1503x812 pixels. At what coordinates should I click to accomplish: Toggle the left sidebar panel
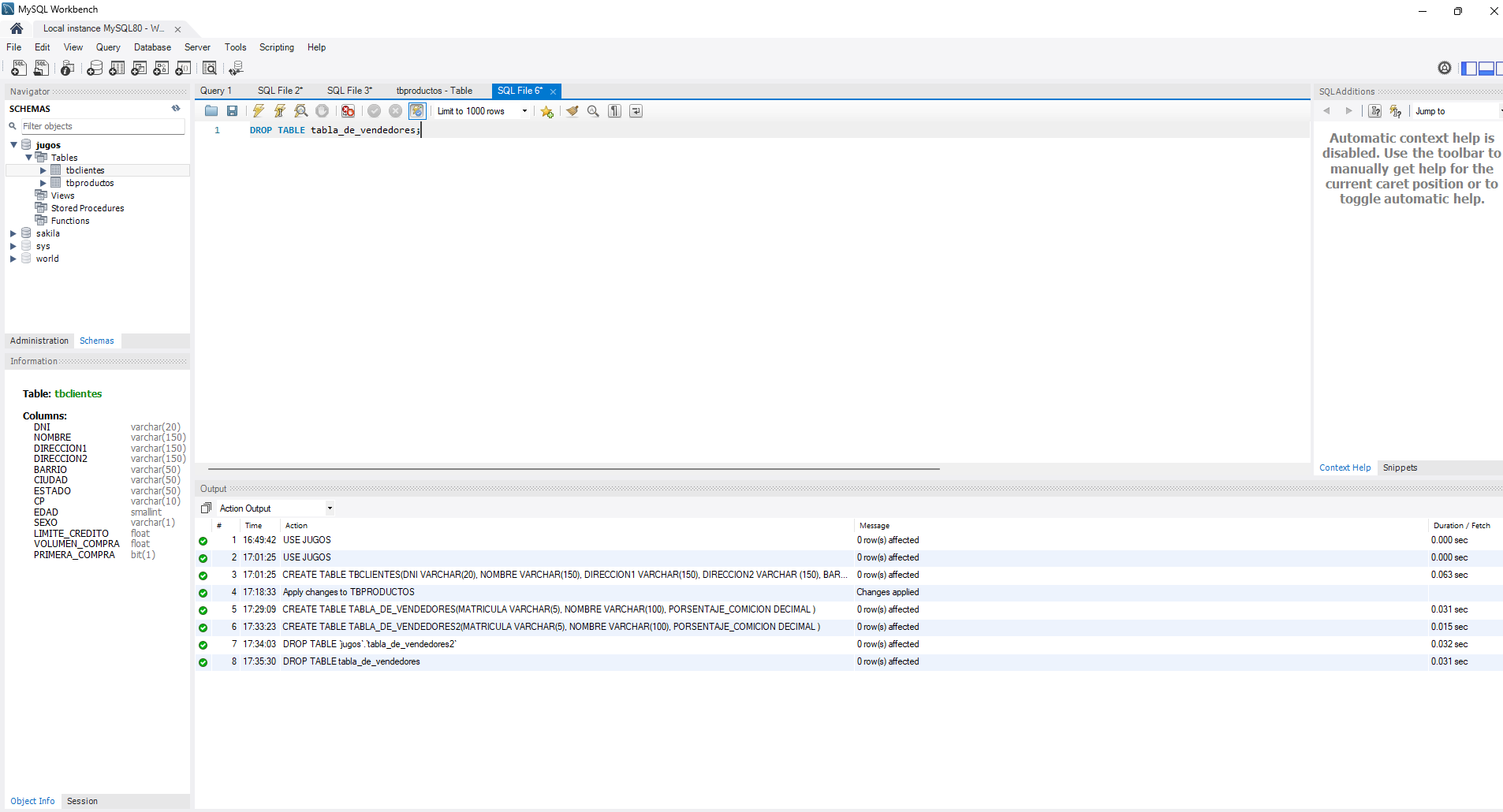1469,69
